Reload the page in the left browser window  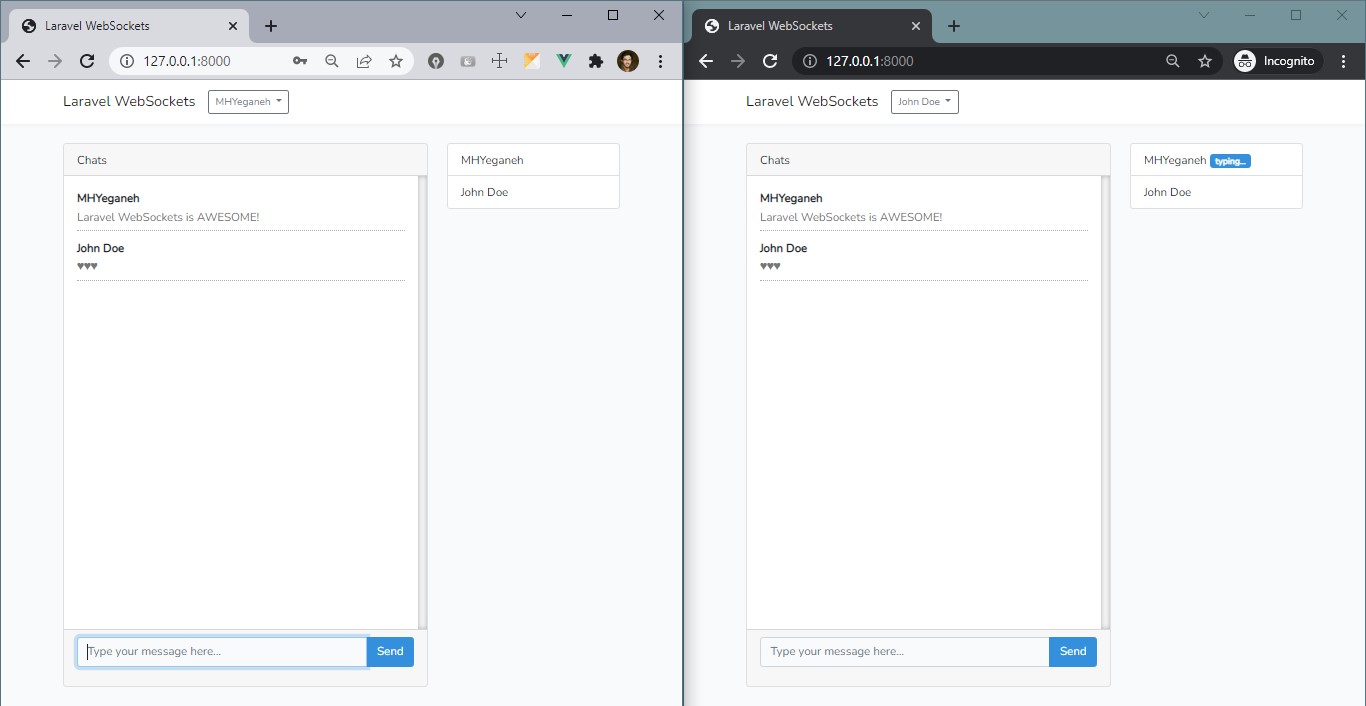click(87, 61)
